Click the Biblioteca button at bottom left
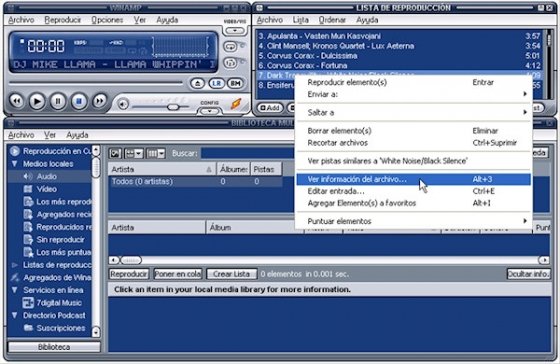This screenshot has height=364, width=560. pos(54,347)
